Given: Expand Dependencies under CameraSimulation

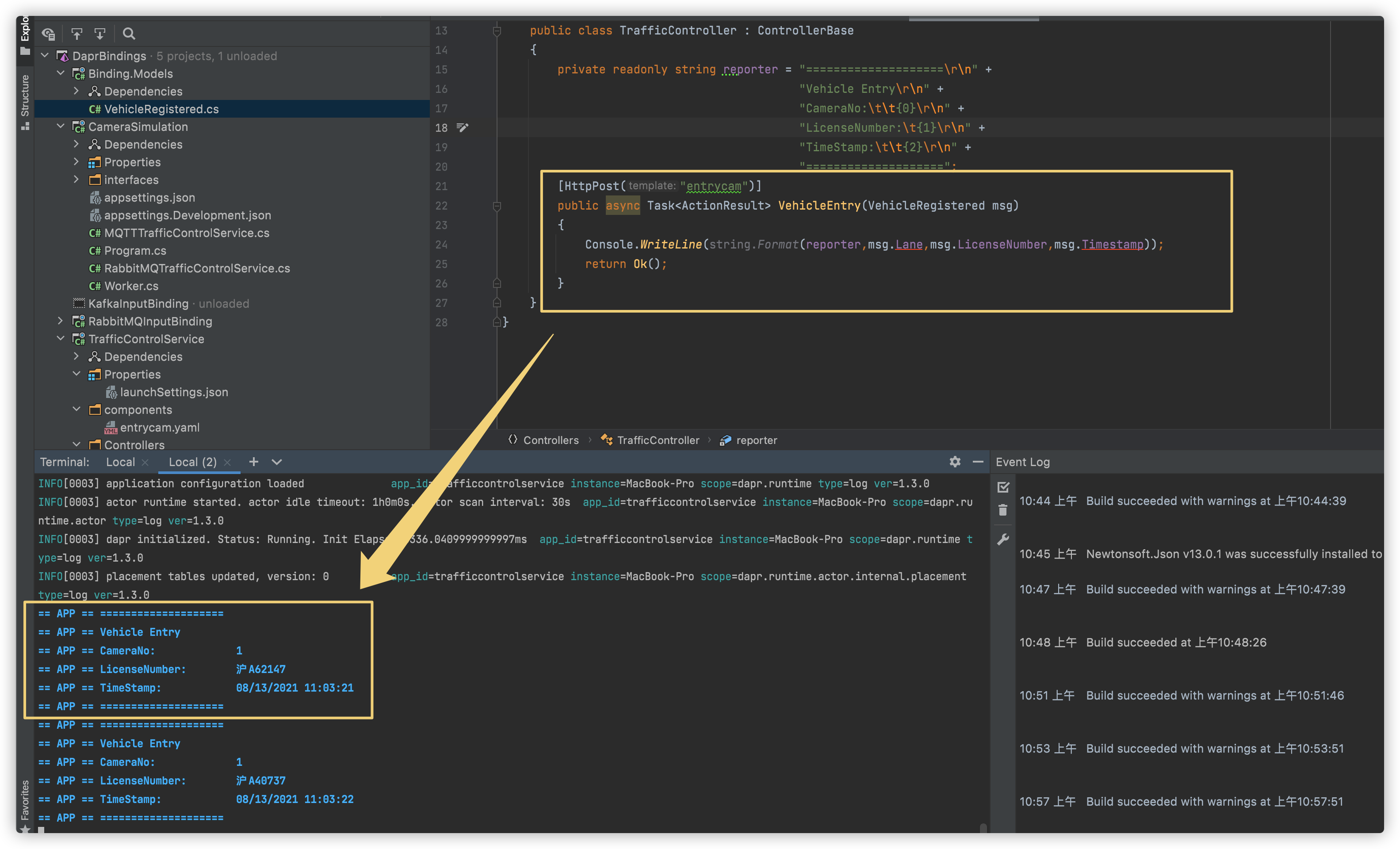Looking at the screenshot, I should pos(77,144).
